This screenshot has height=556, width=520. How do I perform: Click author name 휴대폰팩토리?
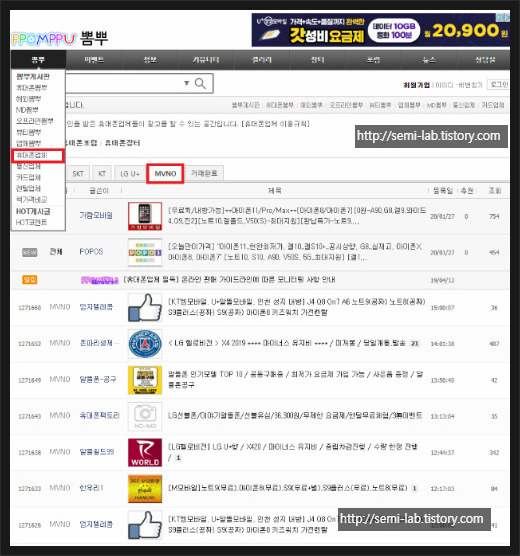pyautogui.click(x=99, y=415)
